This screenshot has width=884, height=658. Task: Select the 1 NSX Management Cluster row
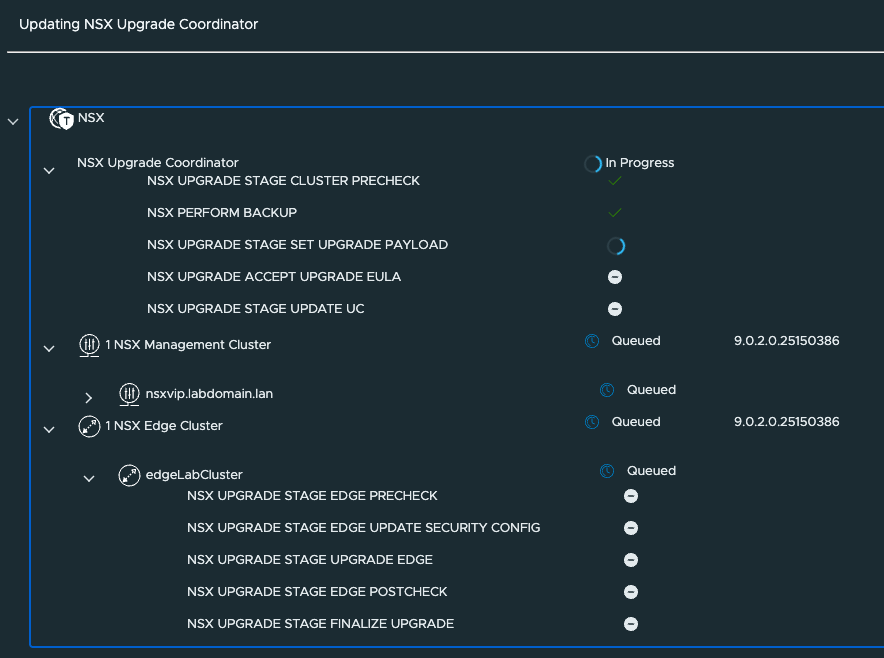(x=188, y=345)
